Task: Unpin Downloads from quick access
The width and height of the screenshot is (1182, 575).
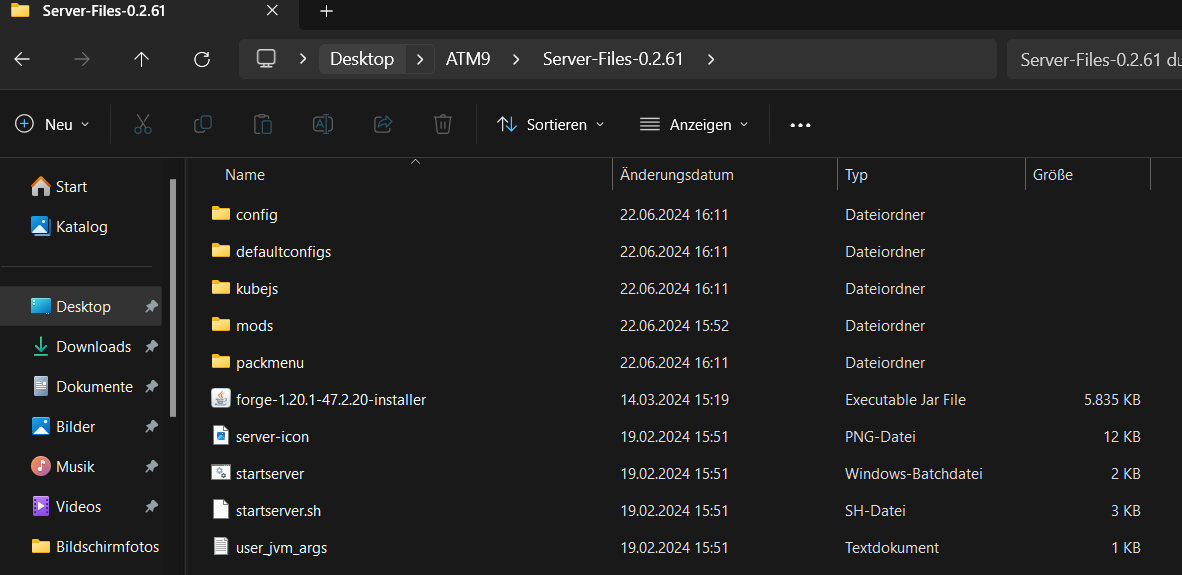Action: [x=152, y=347]
